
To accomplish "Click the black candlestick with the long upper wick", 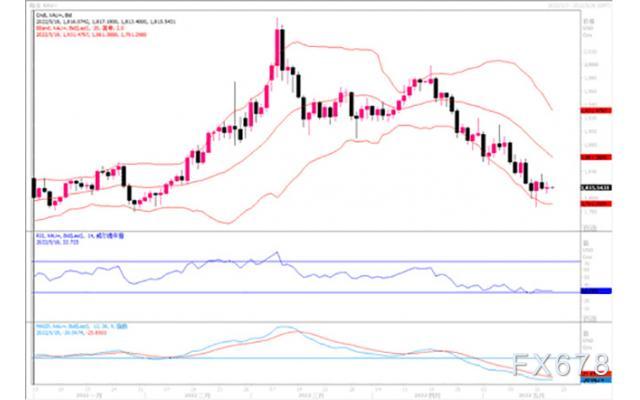I will tap(235, 112).
